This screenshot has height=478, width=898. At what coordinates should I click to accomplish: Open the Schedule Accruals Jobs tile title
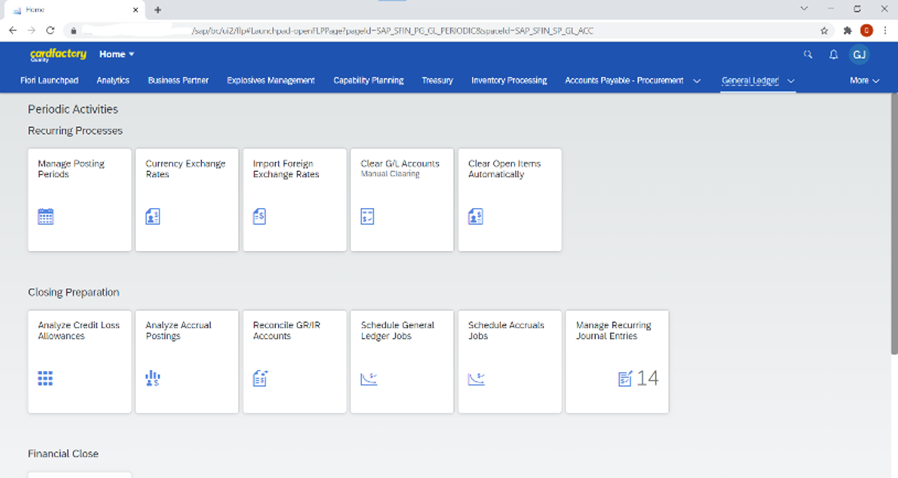[x=506, y=330]
